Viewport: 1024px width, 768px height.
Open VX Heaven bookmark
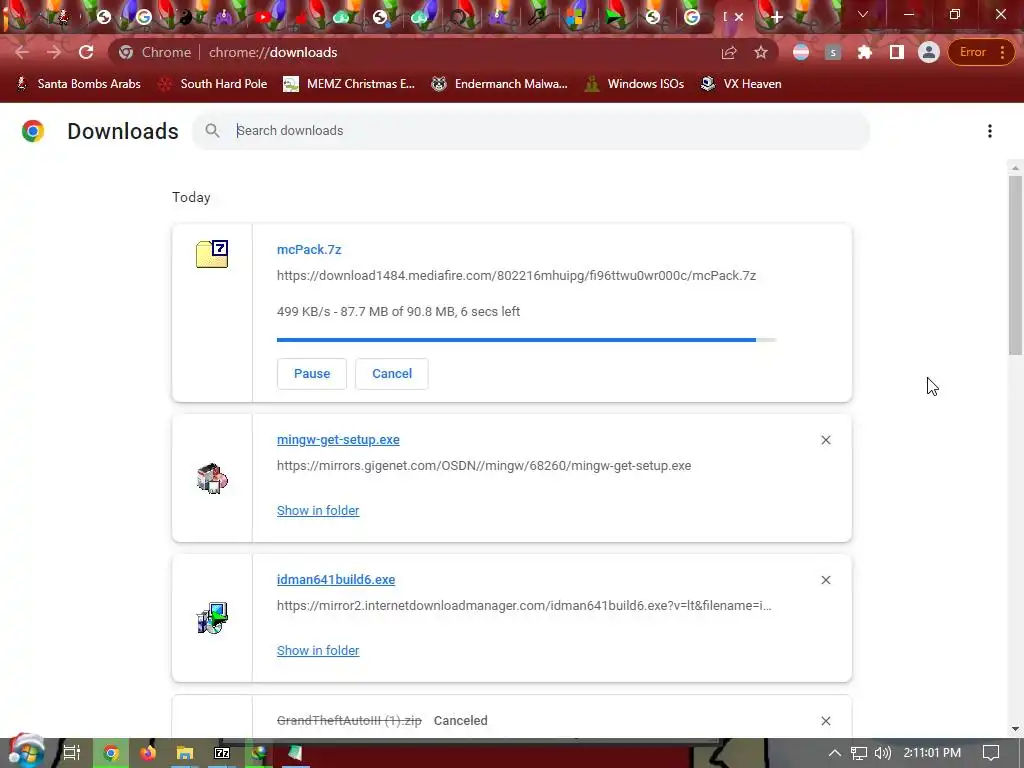pos(741,84)
